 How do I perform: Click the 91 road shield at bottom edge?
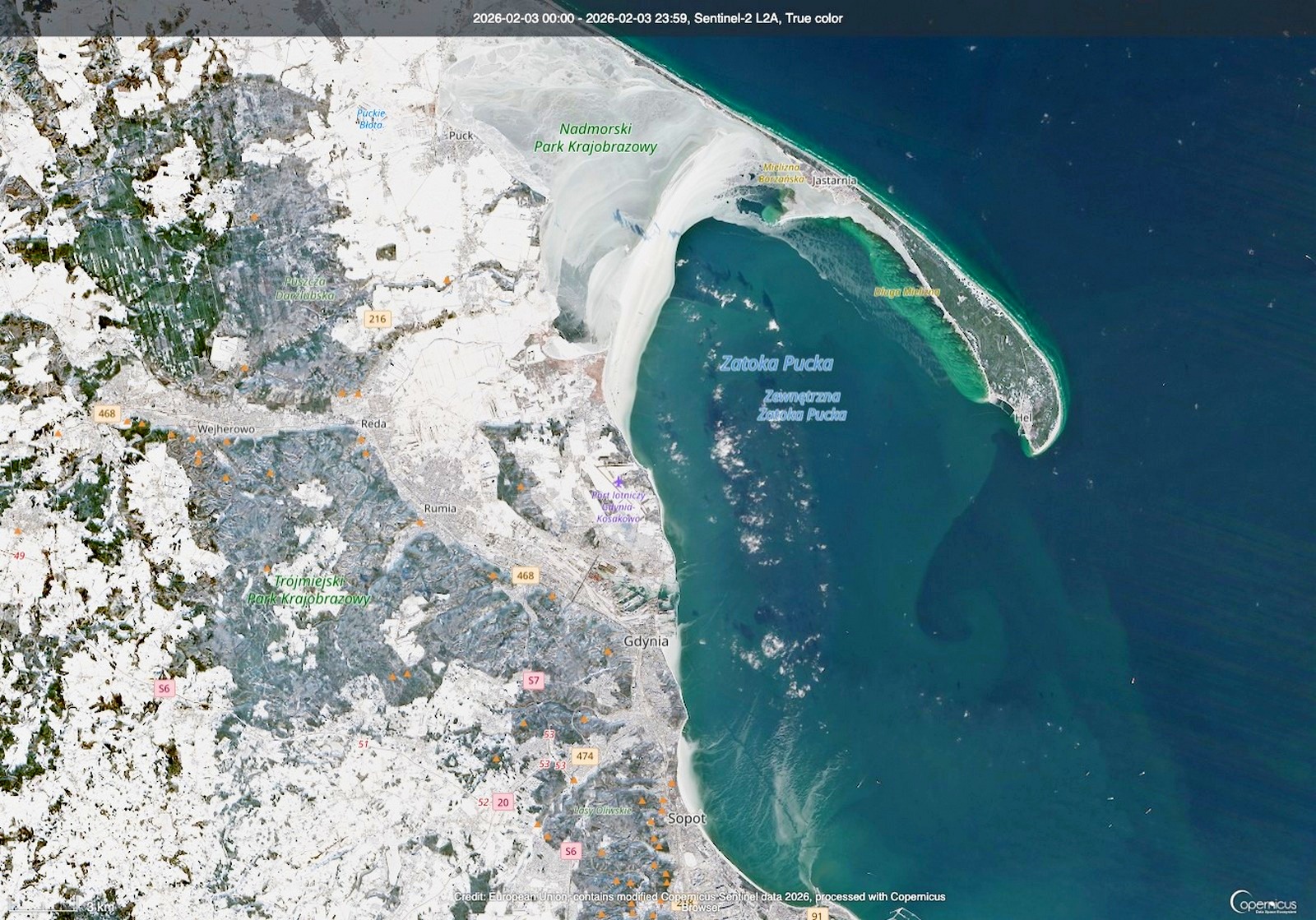(816, 914)
